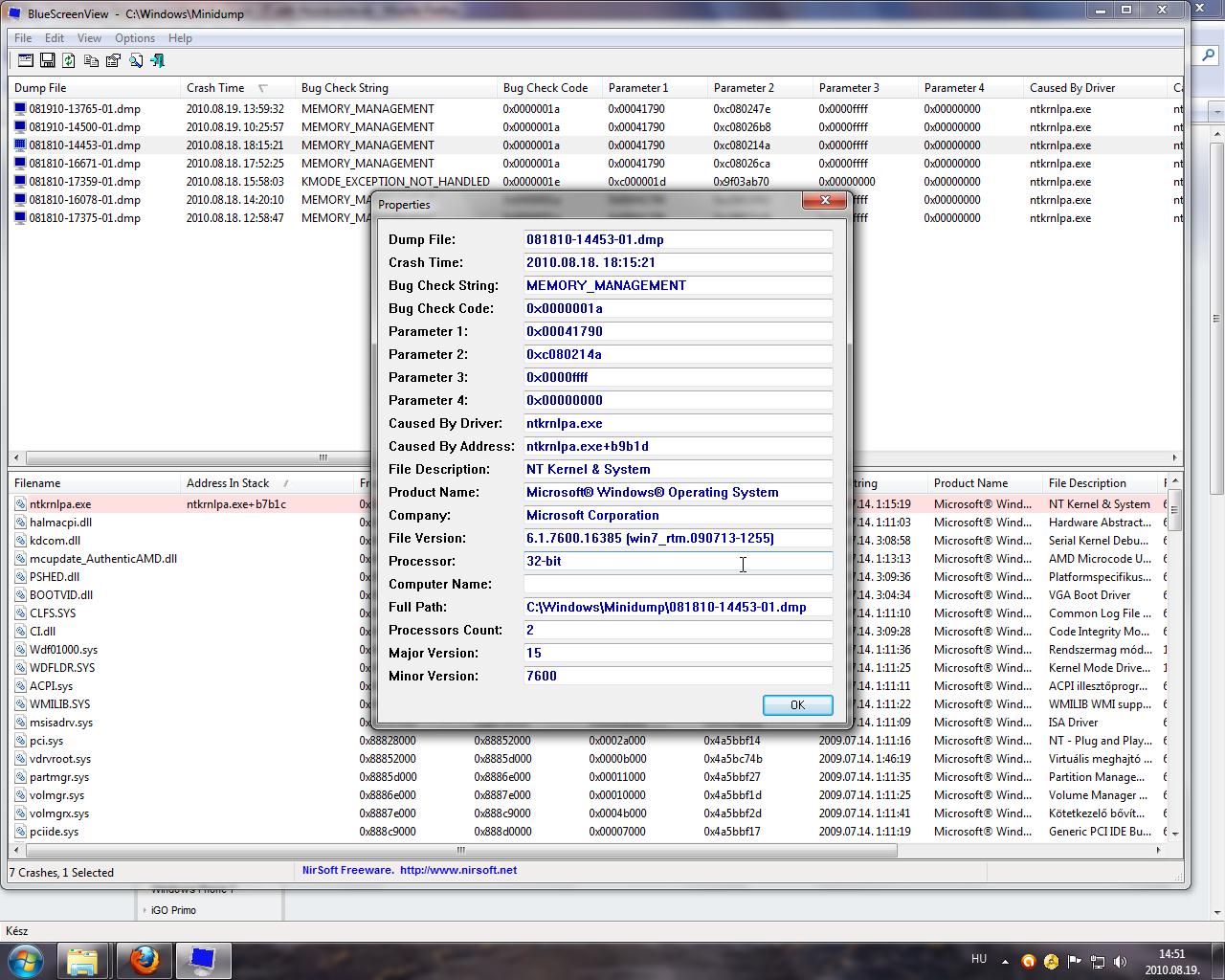Close the Properties dialog with X
This screenshot has width=1225, height=980.
(824, 200)
